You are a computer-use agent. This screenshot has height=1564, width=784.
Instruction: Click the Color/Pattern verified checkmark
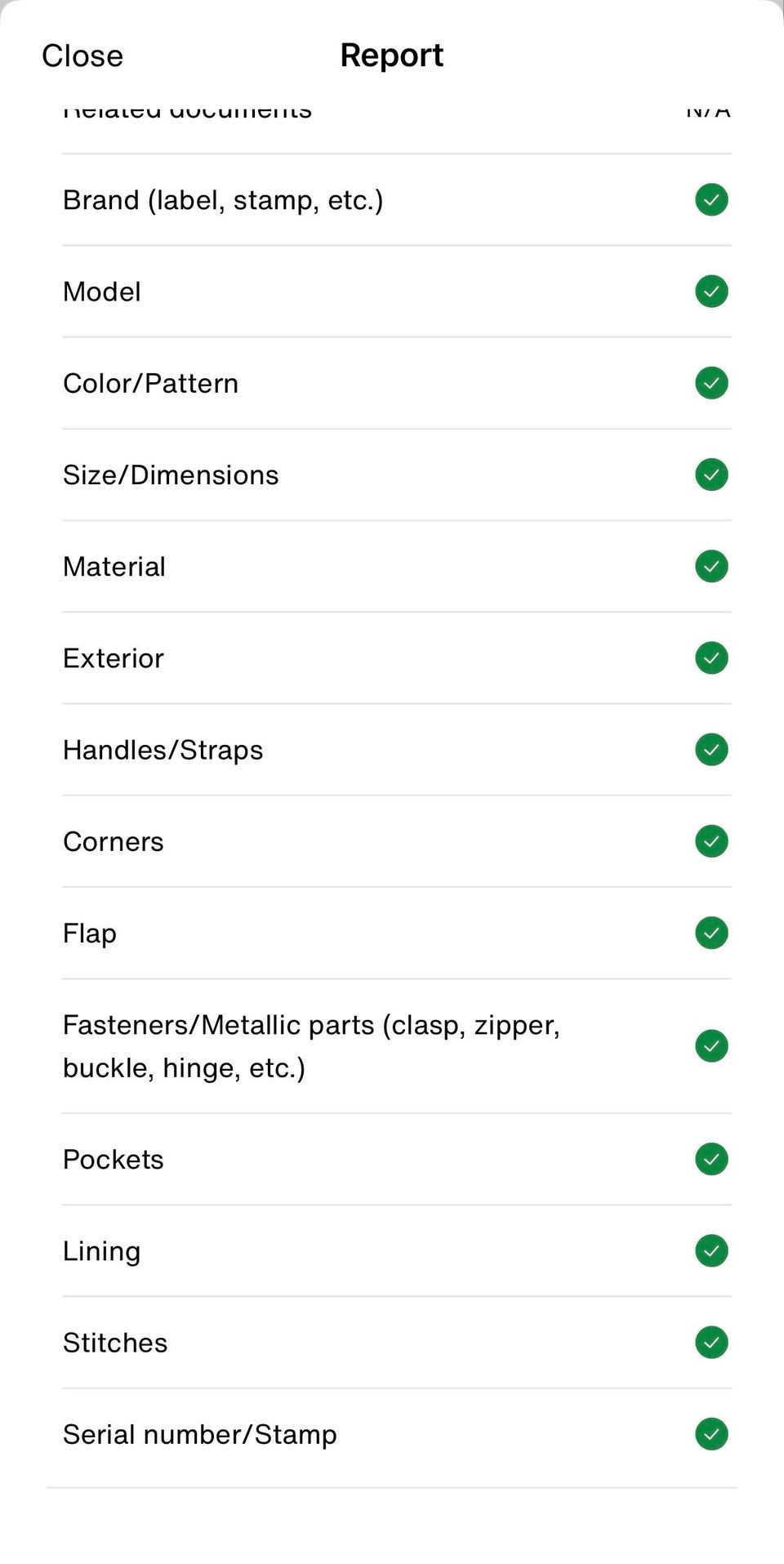[711, 382]
